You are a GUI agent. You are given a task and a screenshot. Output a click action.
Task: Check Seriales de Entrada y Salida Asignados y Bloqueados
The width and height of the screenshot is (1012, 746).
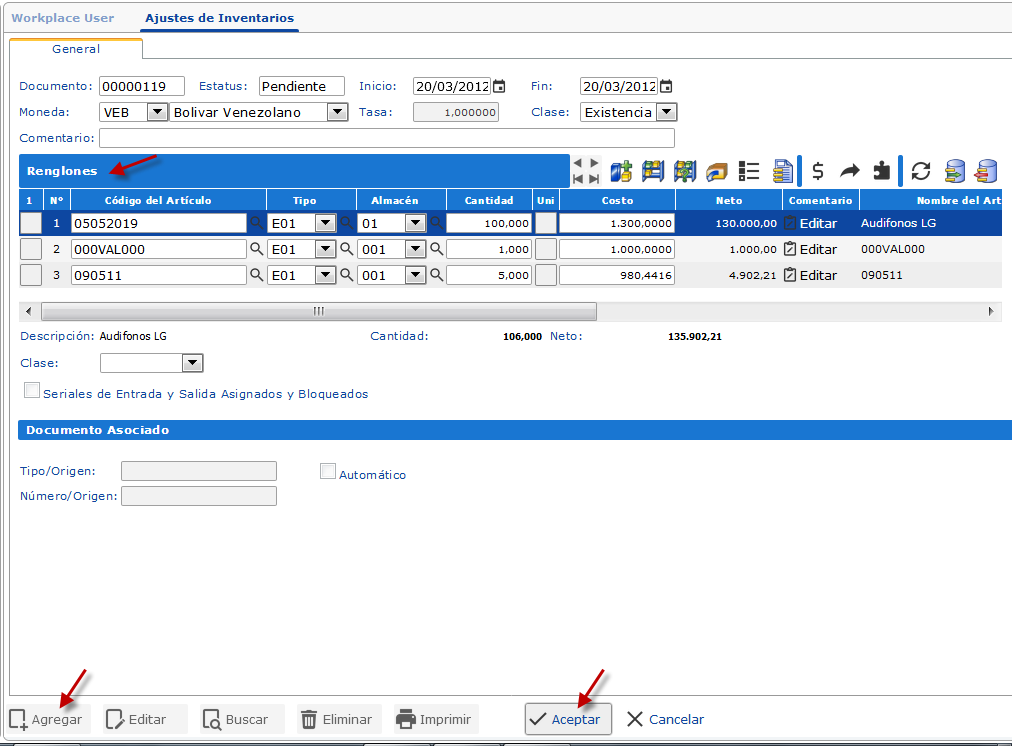click(32, 391)
